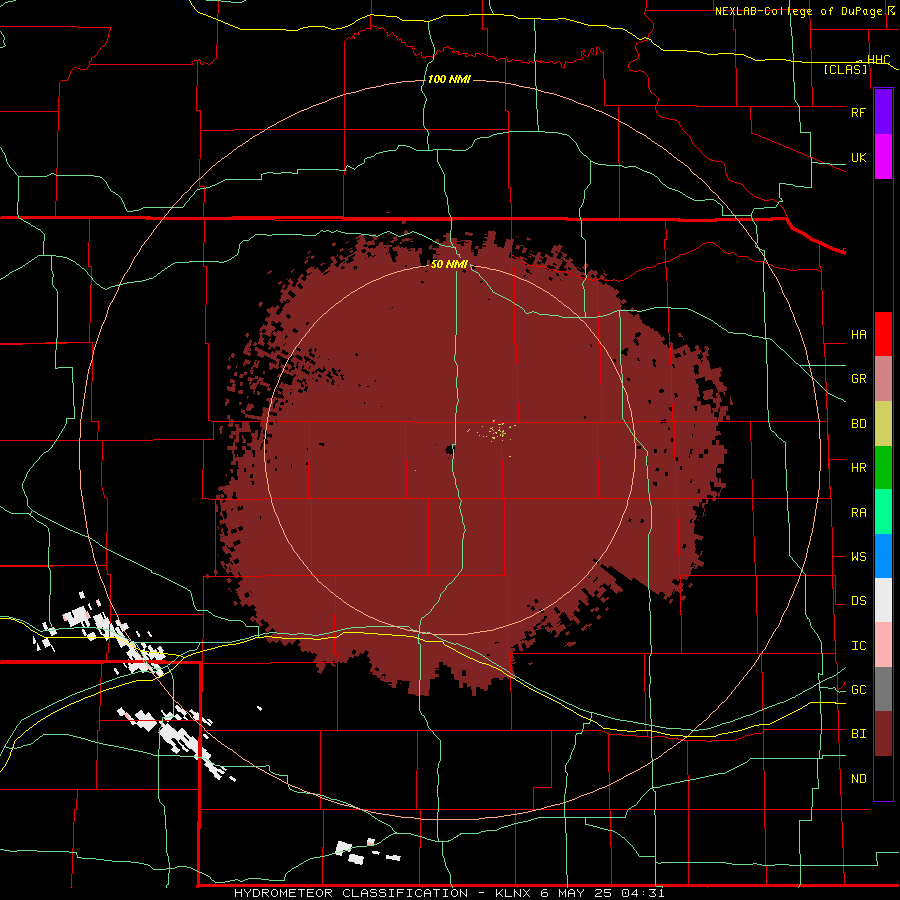Click the HR legend label
This screenshot has width=900, height=900.
(858, 468)
